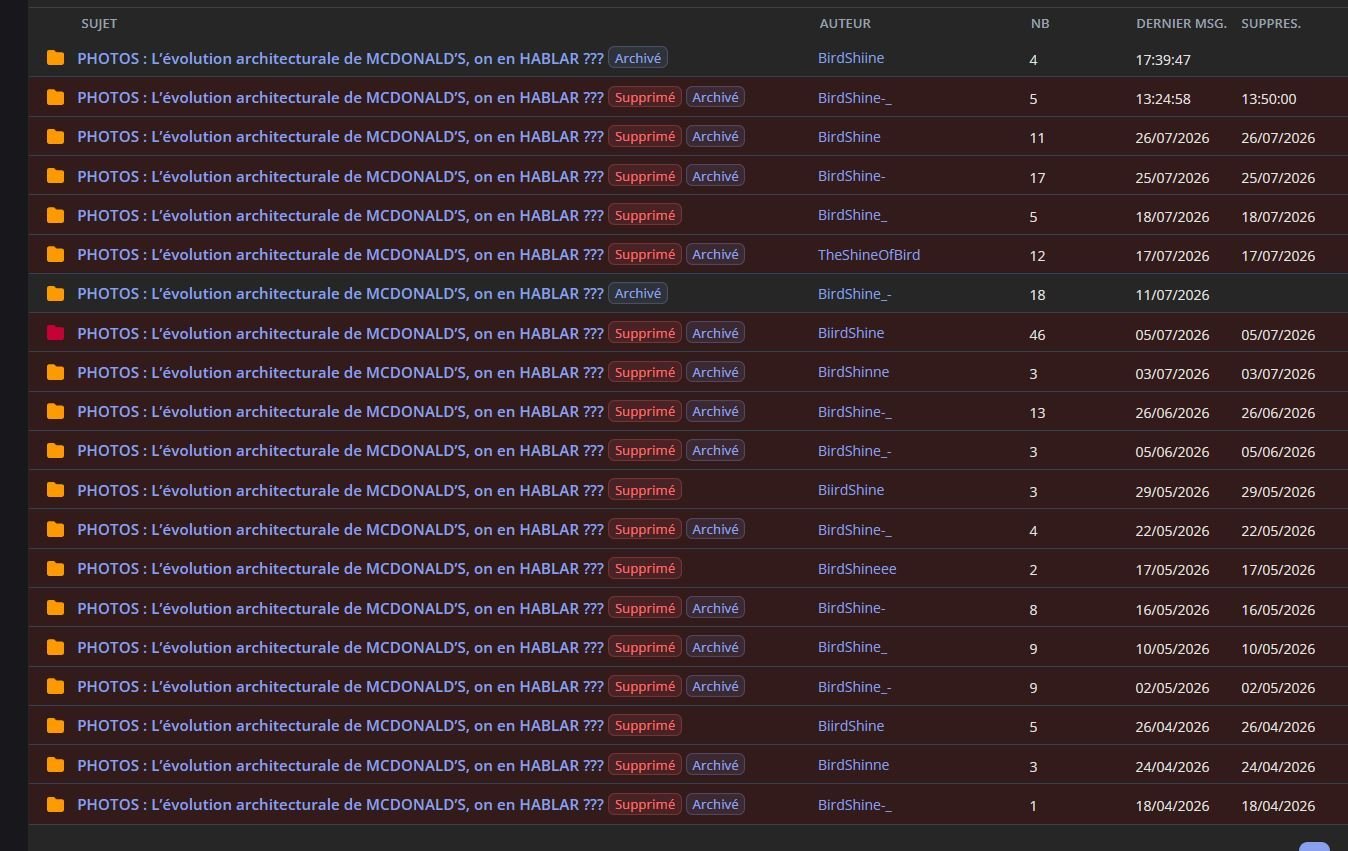Click the Supprimé badge on BirdShineee's row
This screenshot has width=1348, height=851.
(x=645, y=568)
